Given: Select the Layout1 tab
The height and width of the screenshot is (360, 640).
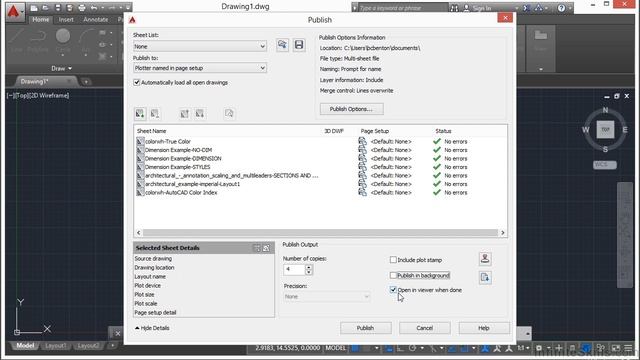Looking at the screenshot, I should 55,346.
